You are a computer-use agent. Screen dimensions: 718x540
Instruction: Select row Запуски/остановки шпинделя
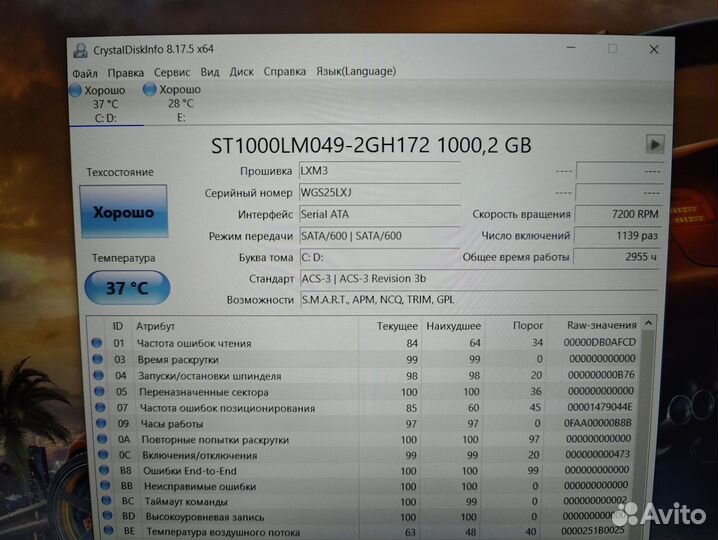365,376
